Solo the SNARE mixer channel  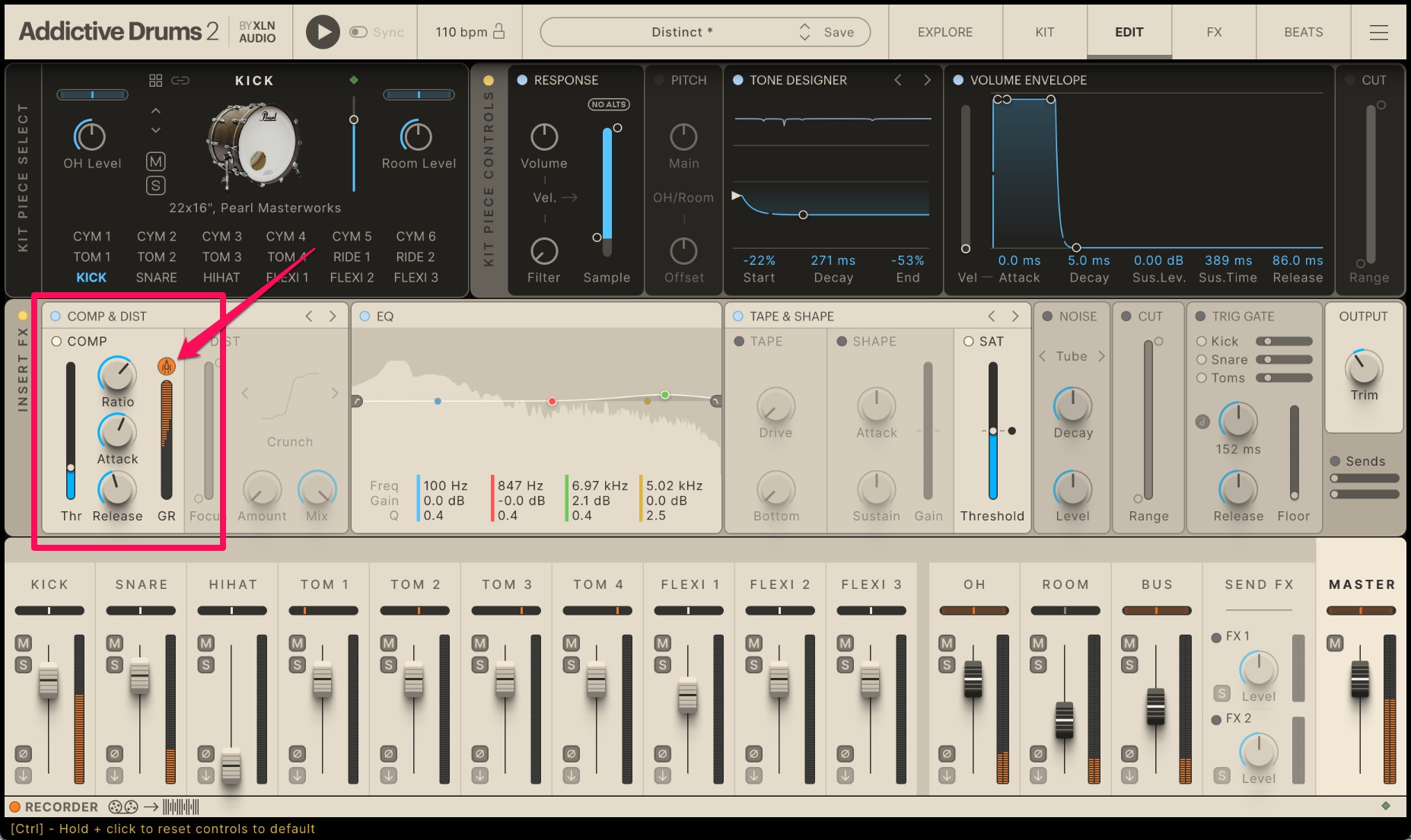115,665
